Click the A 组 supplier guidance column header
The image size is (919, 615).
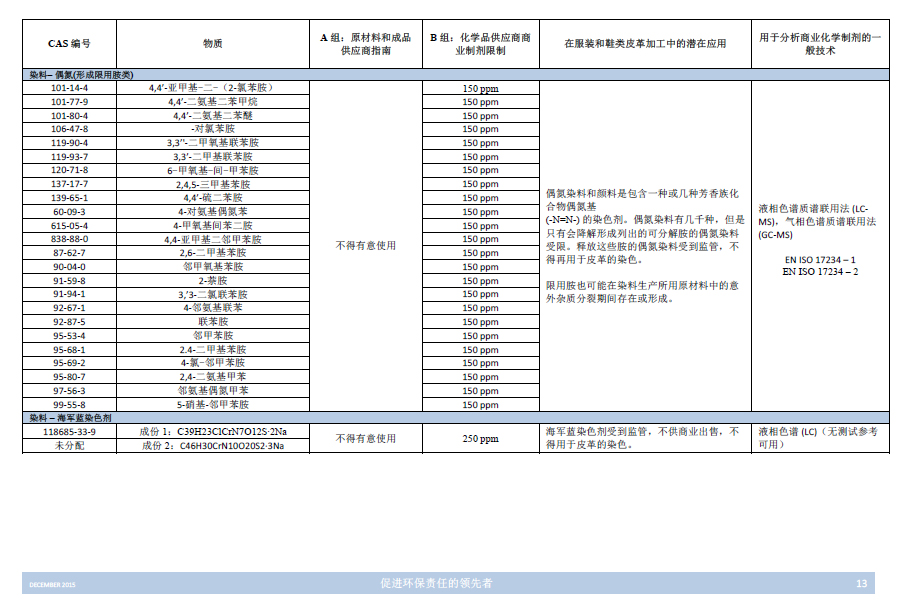pyautogui.click(x=365, y=43)
